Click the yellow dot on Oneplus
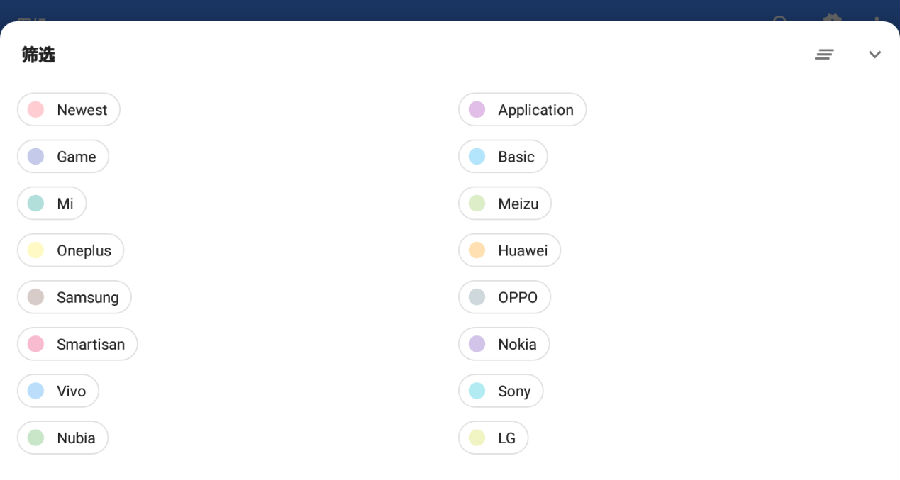 (36, 250)
